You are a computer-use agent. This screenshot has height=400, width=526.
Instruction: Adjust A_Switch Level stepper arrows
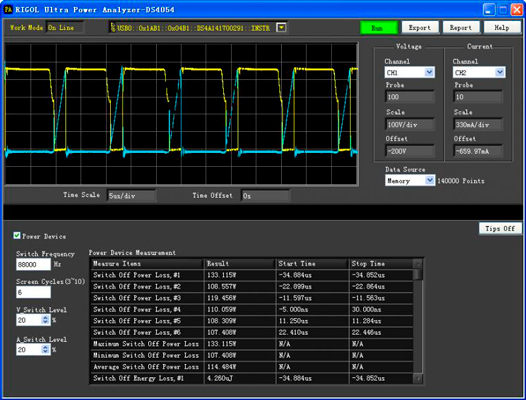click(x=45, y=350)
